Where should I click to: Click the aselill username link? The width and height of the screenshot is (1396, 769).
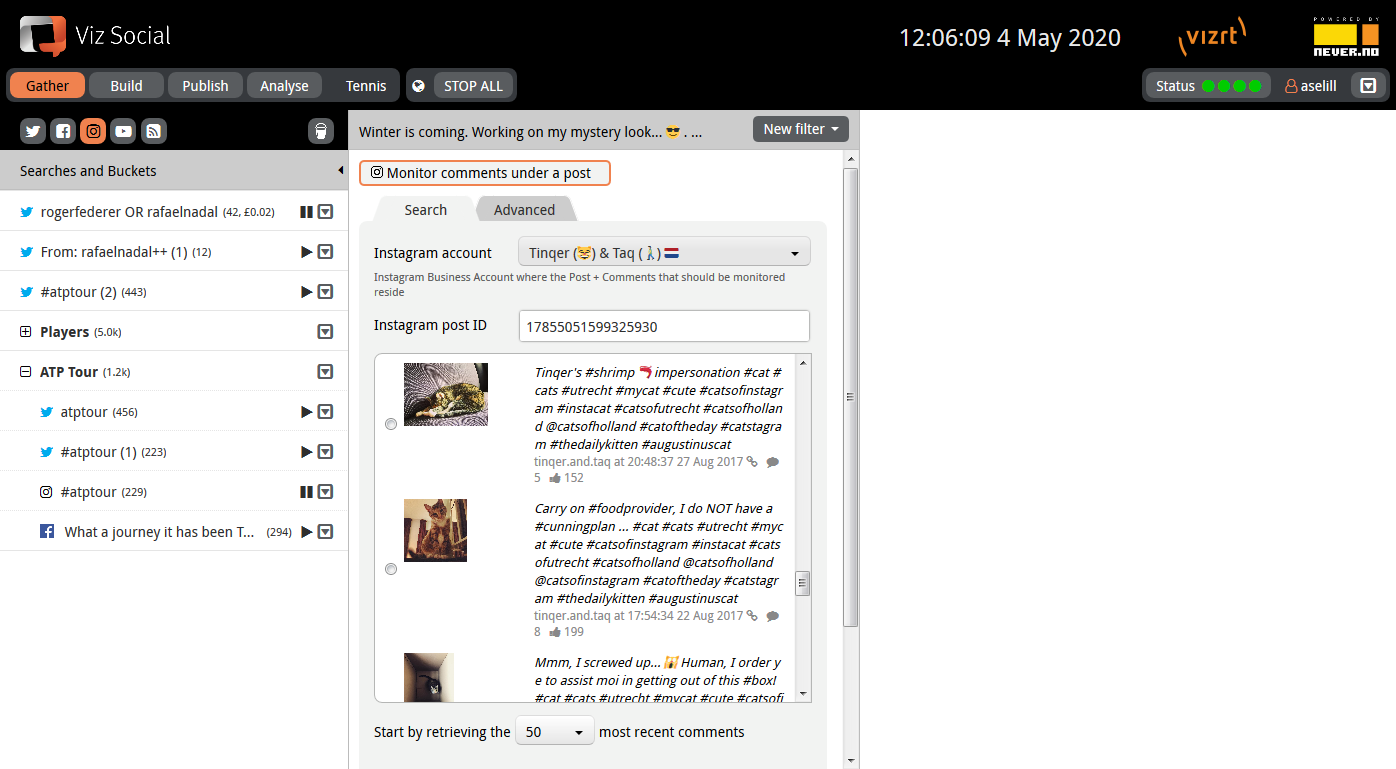click(1318, 86)
